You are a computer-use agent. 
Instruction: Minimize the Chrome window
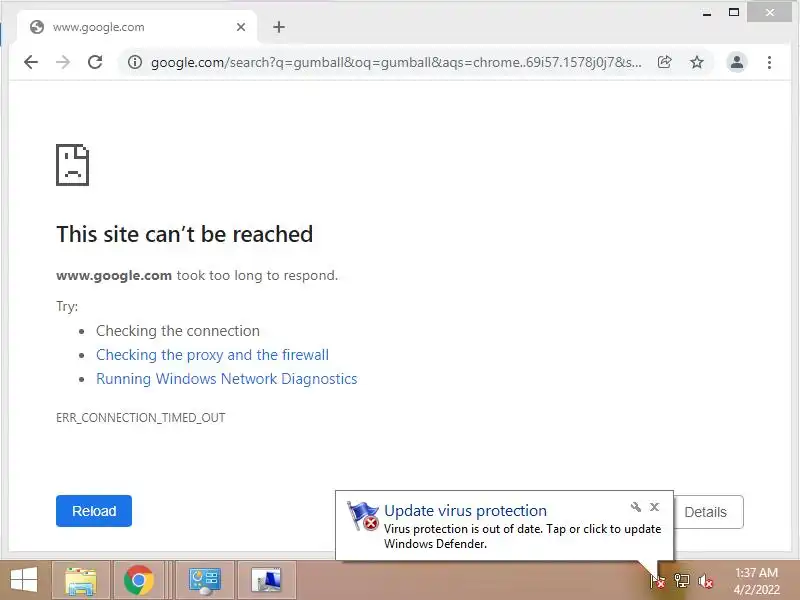(707, 13)
